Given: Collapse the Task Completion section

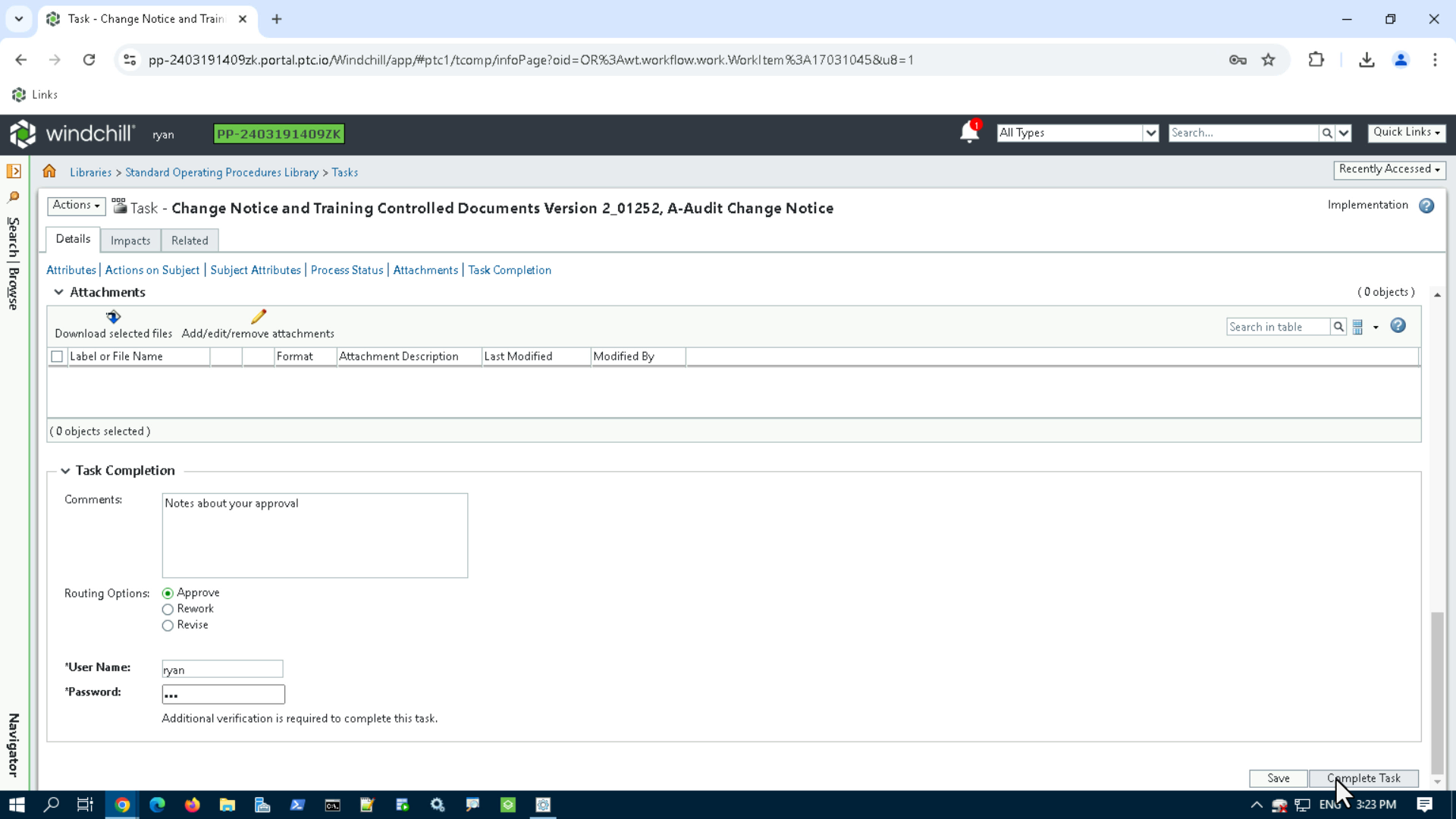Looking at the screenshot, I should [65, 470].
